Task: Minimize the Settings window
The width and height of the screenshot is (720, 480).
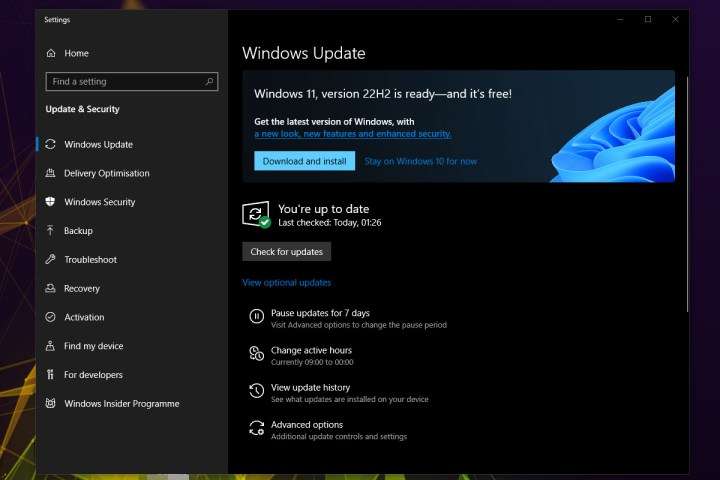Action: 620,19
